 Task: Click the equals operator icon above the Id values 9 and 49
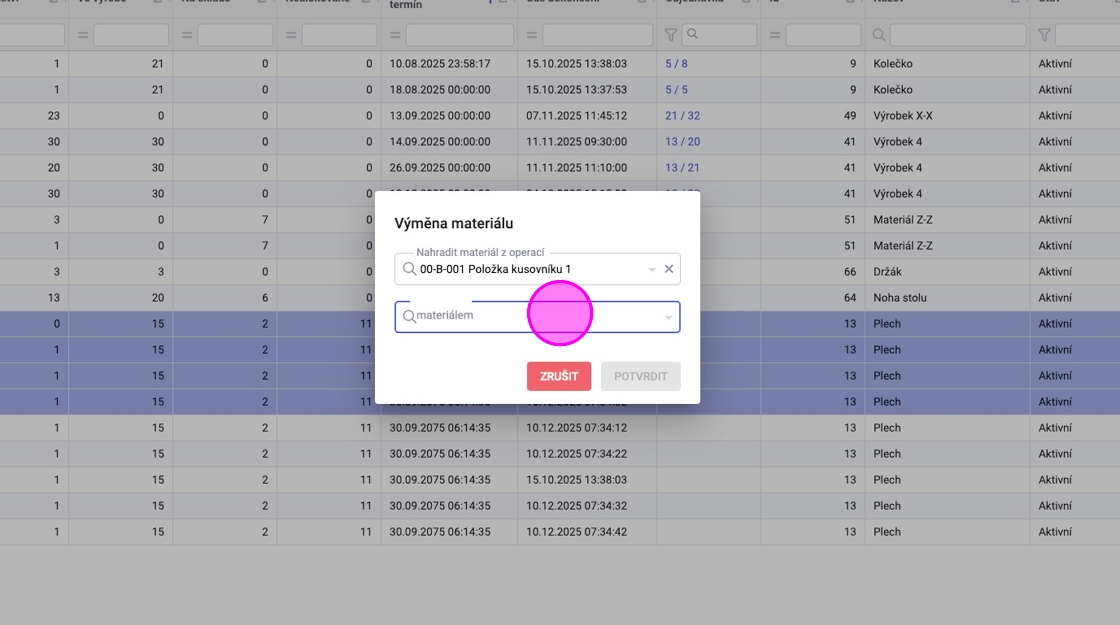point(775,34)
